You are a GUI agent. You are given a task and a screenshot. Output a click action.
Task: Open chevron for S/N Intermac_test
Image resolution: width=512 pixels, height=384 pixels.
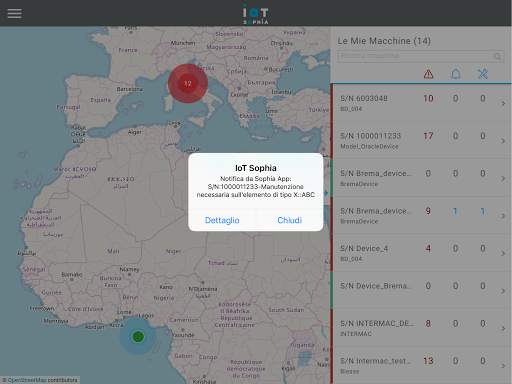[x=503, y=366]
